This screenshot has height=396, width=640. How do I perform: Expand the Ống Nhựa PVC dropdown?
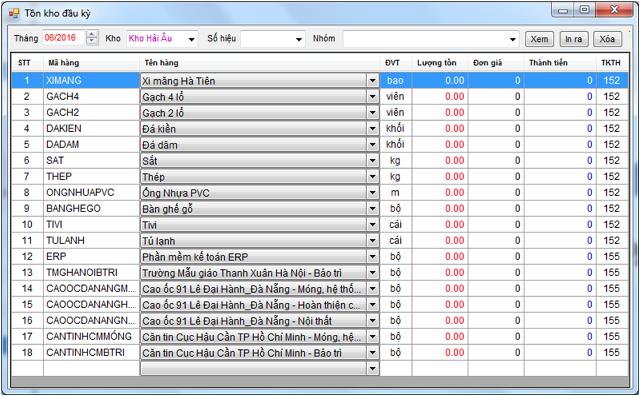(372, 193)
